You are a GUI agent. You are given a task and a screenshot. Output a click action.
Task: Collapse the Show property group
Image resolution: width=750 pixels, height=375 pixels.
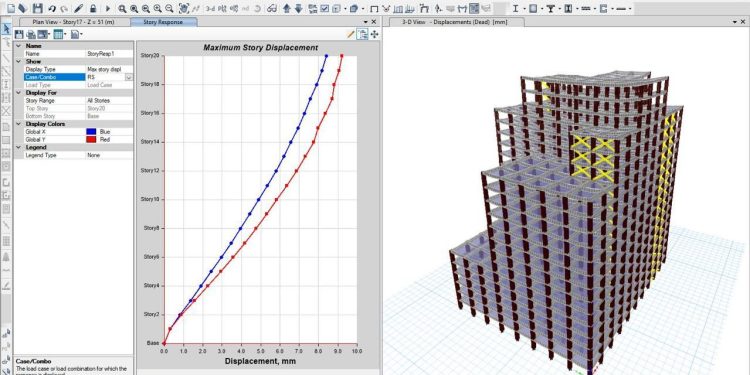(x=19, y=62)
